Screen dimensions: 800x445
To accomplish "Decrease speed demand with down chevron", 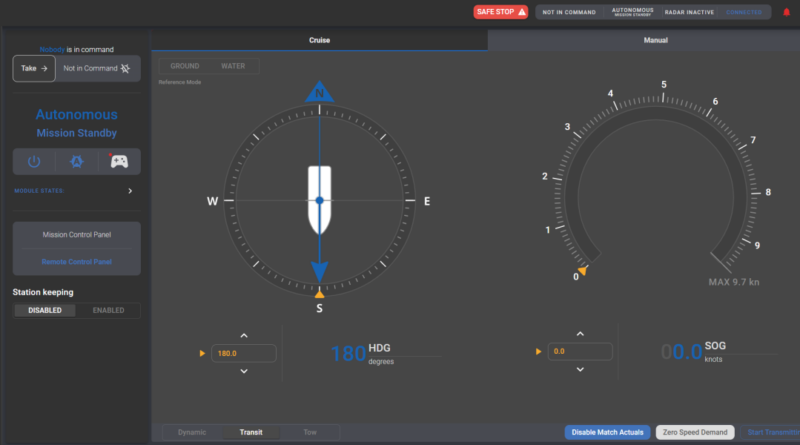I will 578,371.
